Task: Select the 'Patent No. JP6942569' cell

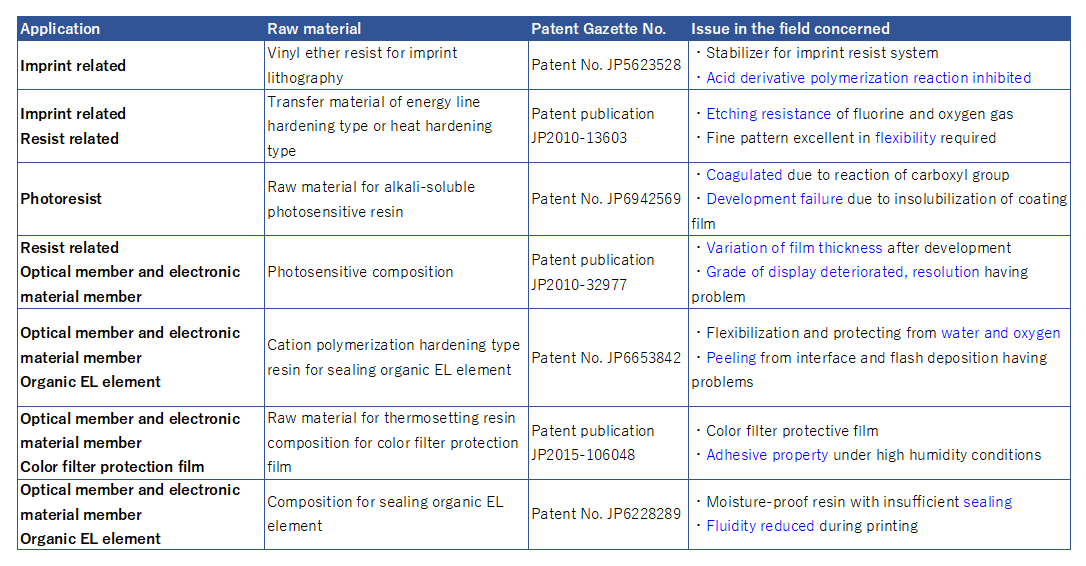Action: [608, 199]
